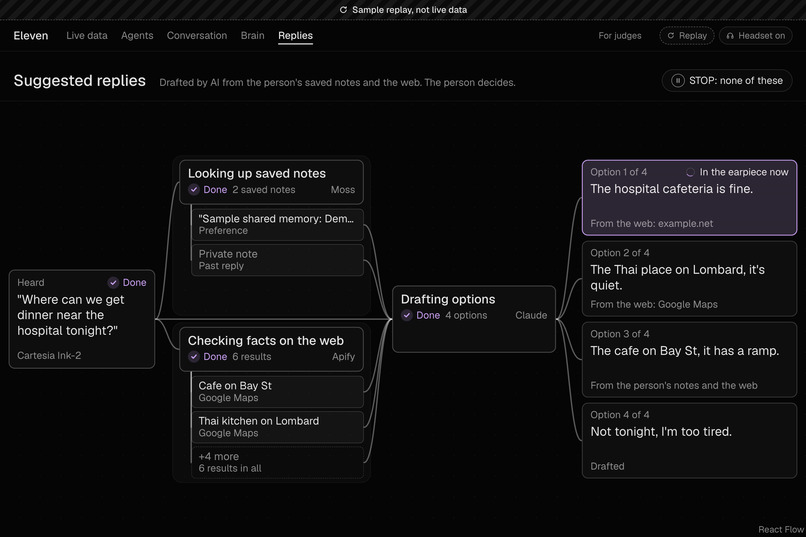Click the Cartesia Ink-2 label

click(49, 356)
